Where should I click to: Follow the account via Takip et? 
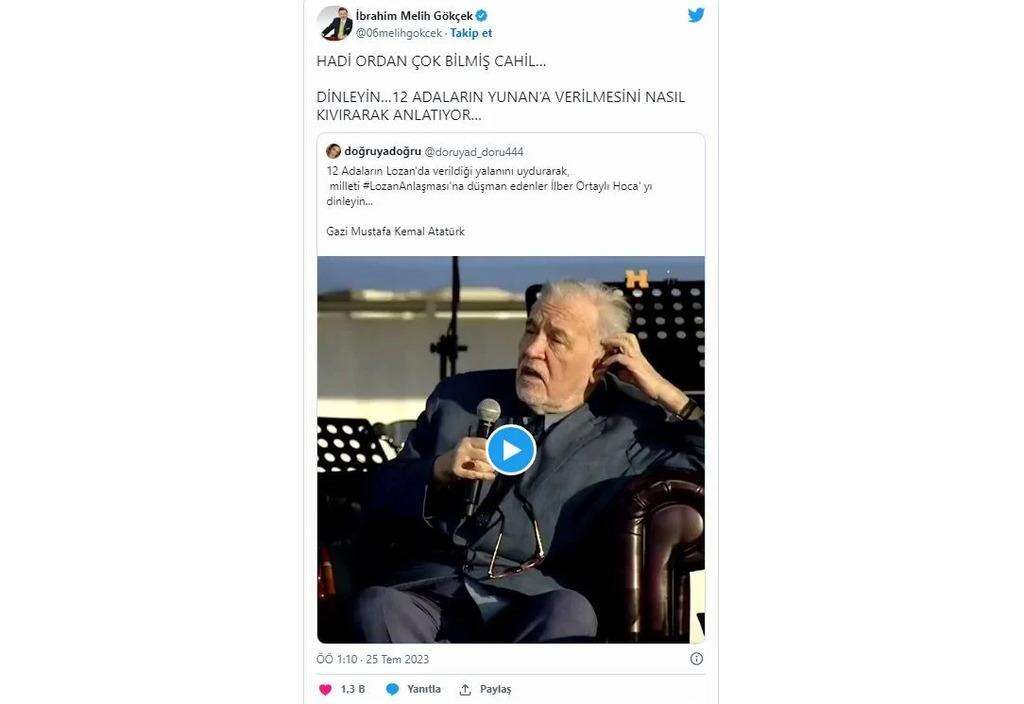tap(471, 33)
